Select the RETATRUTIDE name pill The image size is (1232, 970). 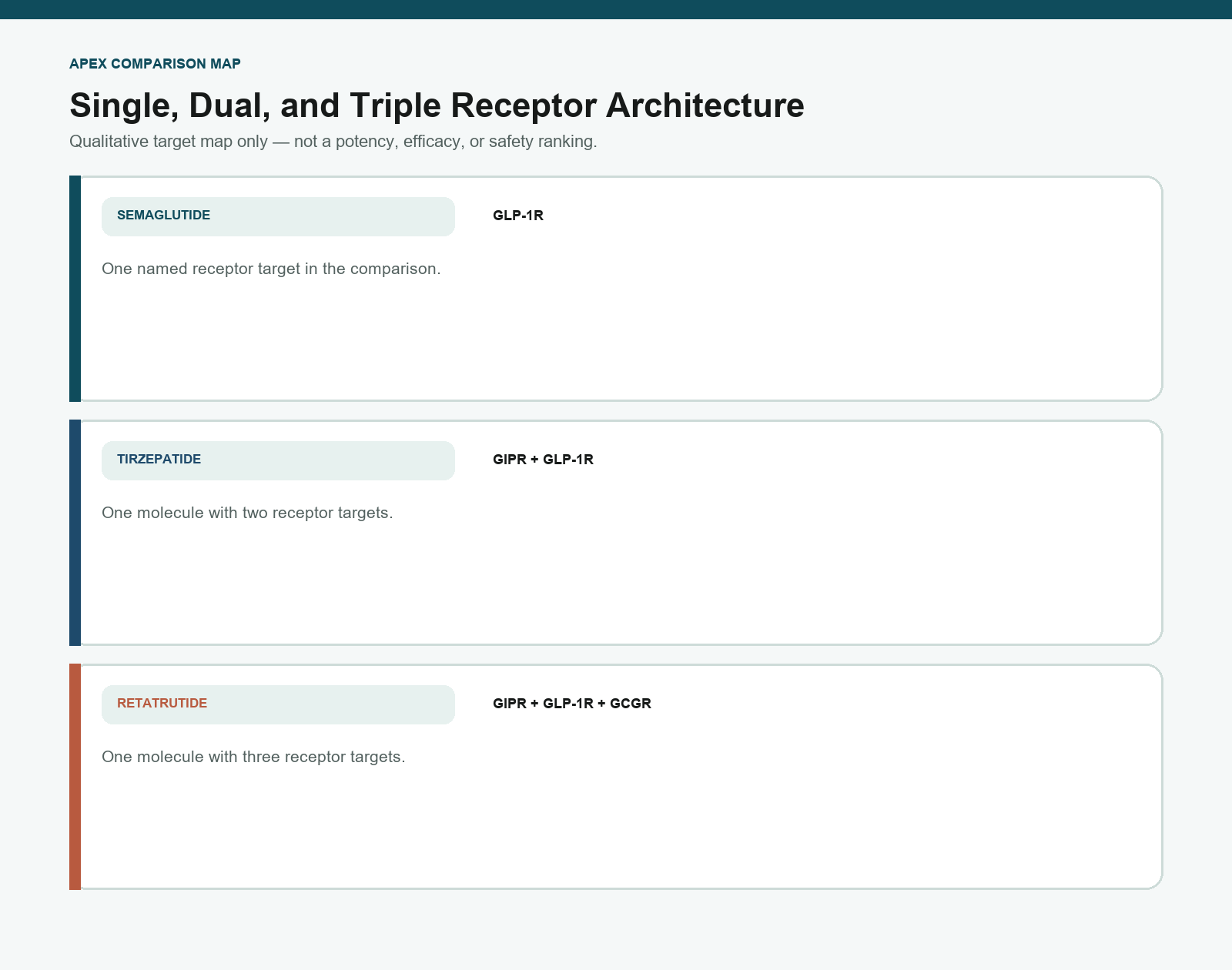click(278, 704)
